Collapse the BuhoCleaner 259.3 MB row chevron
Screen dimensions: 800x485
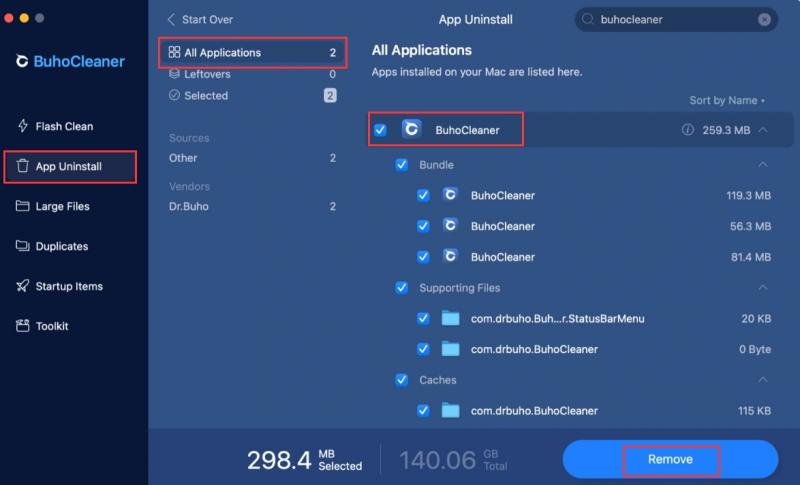(763, 130)
